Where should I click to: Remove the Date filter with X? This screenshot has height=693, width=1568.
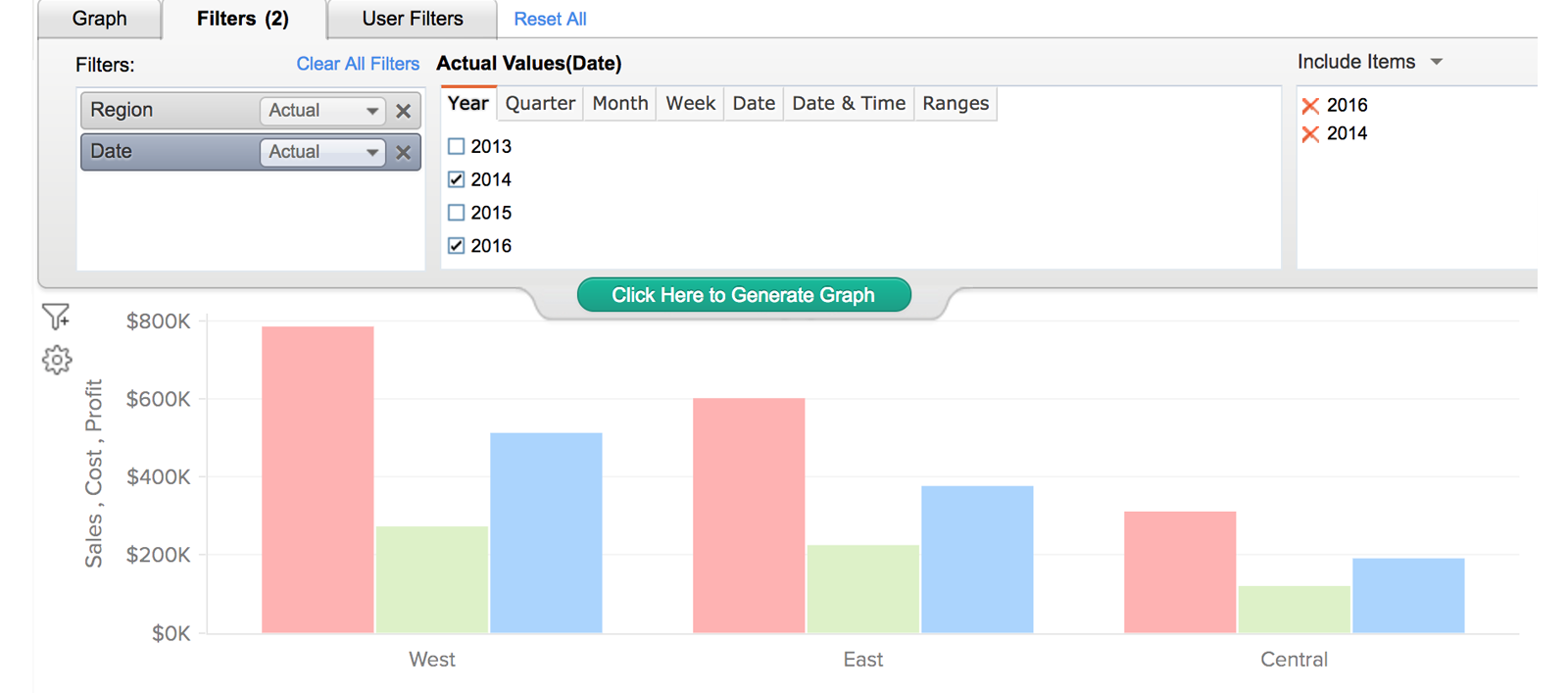[403, 152]
